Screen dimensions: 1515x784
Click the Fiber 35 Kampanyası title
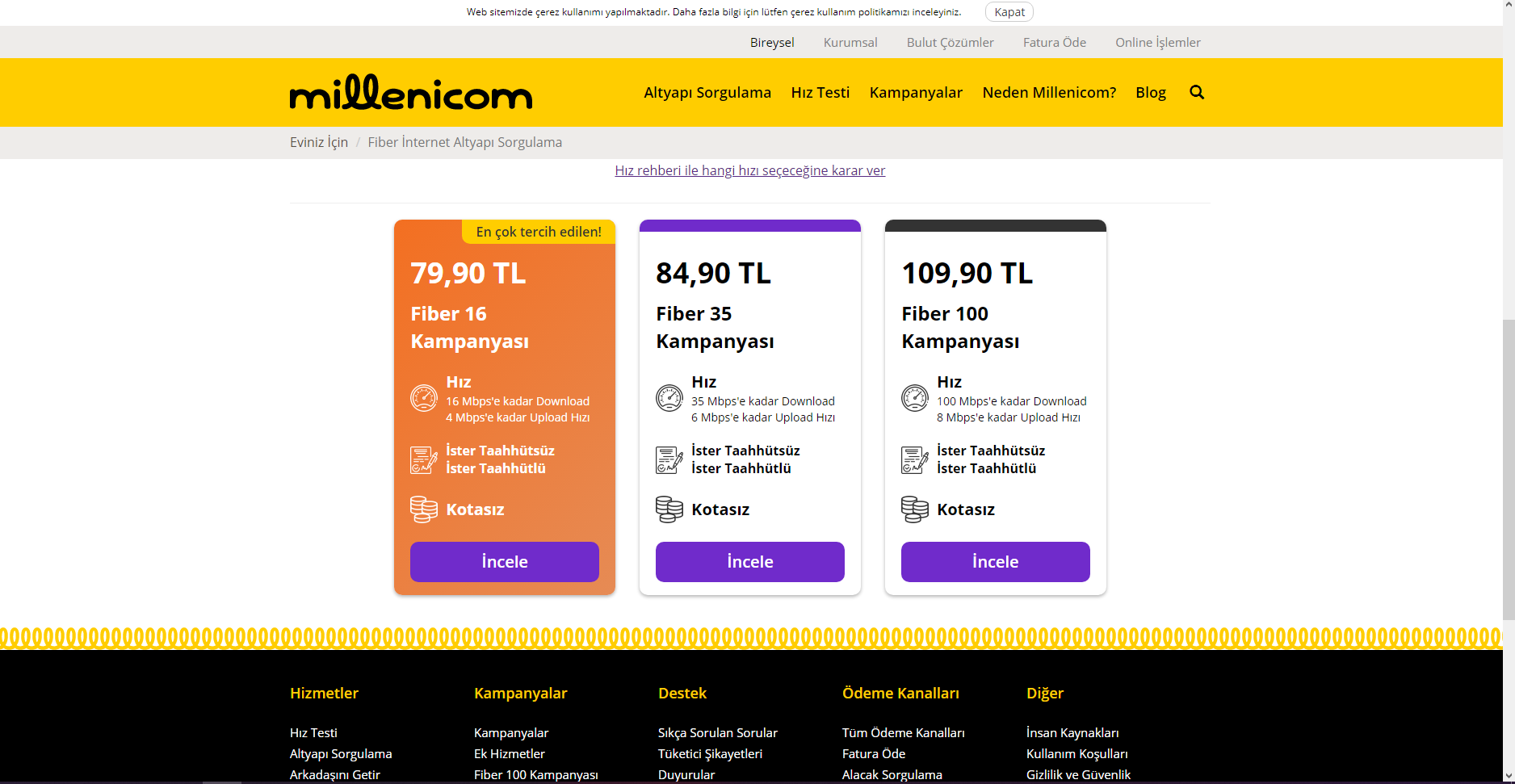click(x=716, y=327)
